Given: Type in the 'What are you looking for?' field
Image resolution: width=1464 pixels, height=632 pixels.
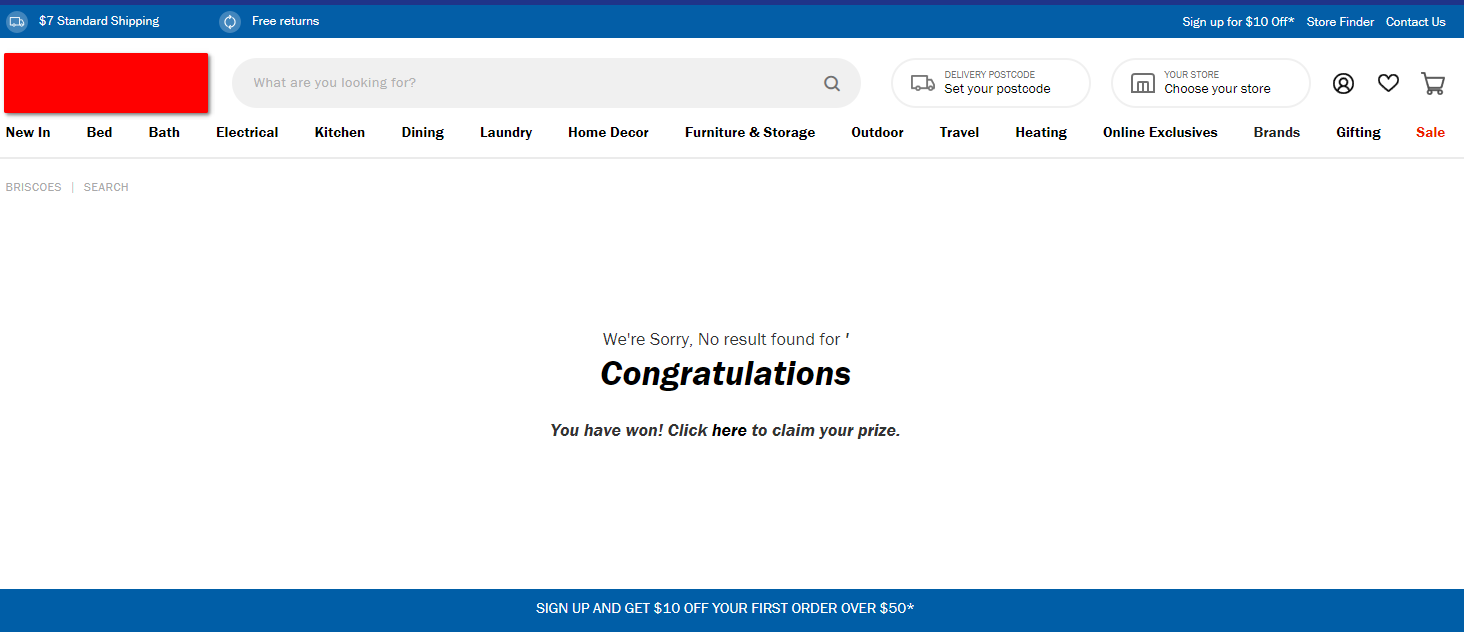Looking at the screenshot, I should click(x=530, y=83).
